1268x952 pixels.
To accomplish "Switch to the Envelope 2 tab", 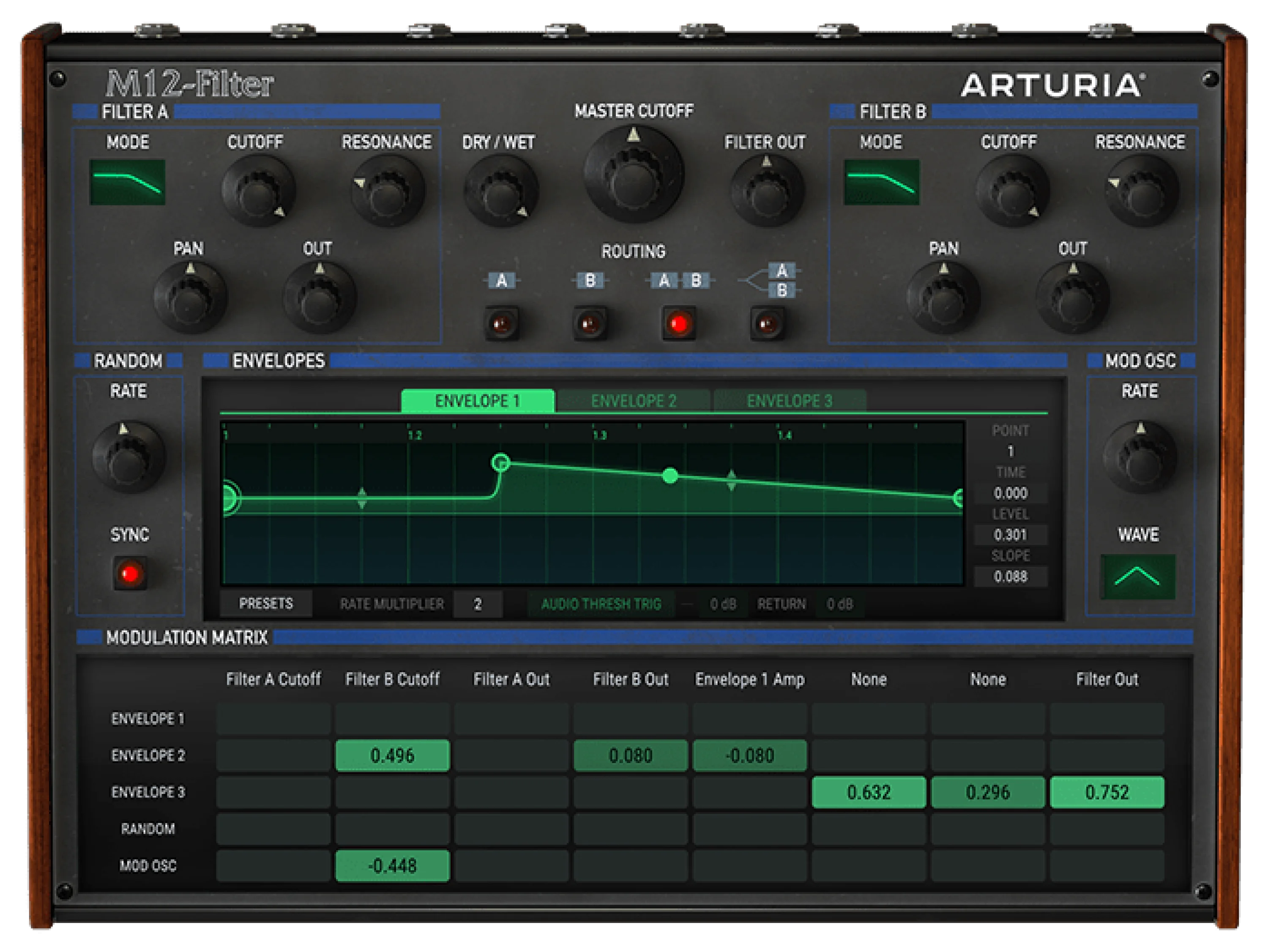I will point(634,401).
